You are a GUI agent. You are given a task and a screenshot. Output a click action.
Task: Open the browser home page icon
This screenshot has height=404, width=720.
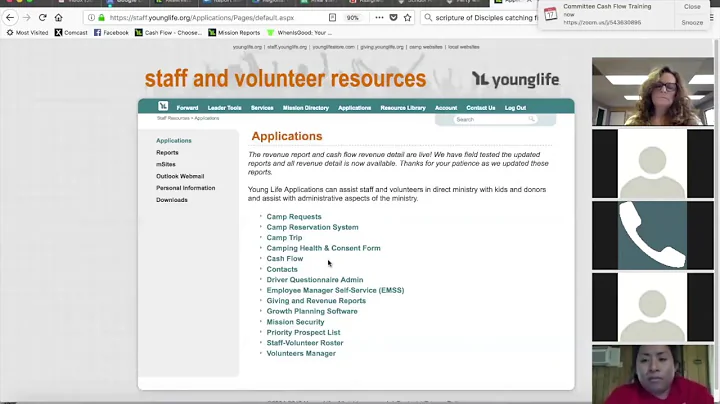click(58, 17)
